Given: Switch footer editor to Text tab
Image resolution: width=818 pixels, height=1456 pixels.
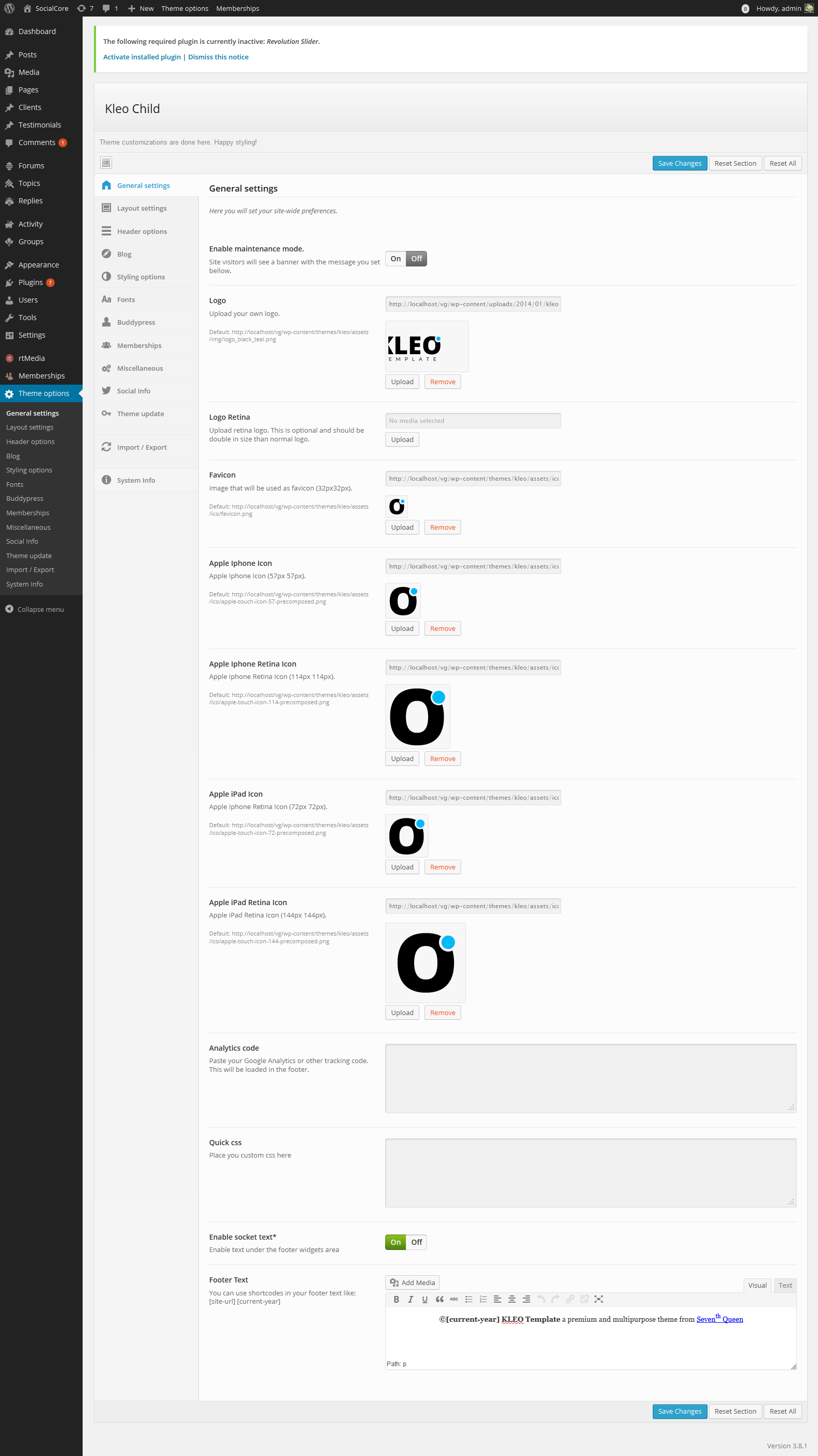Looking at the screenshot, I should (784, 1285).
